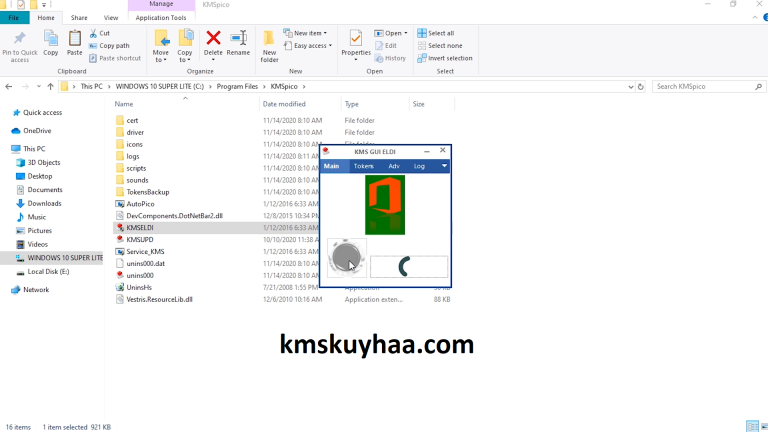
Task: Click the progress box in KMS GUI ELDI
Action: 409,267
